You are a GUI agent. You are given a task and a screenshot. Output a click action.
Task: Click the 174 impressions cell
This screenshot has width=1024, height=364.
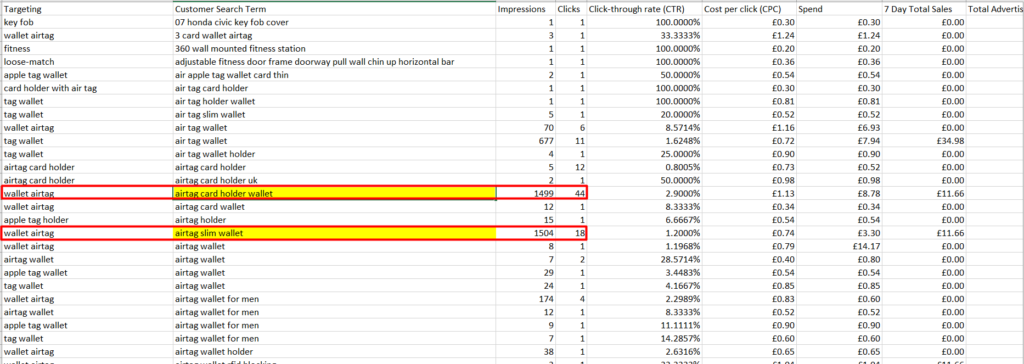coord(525,299)
